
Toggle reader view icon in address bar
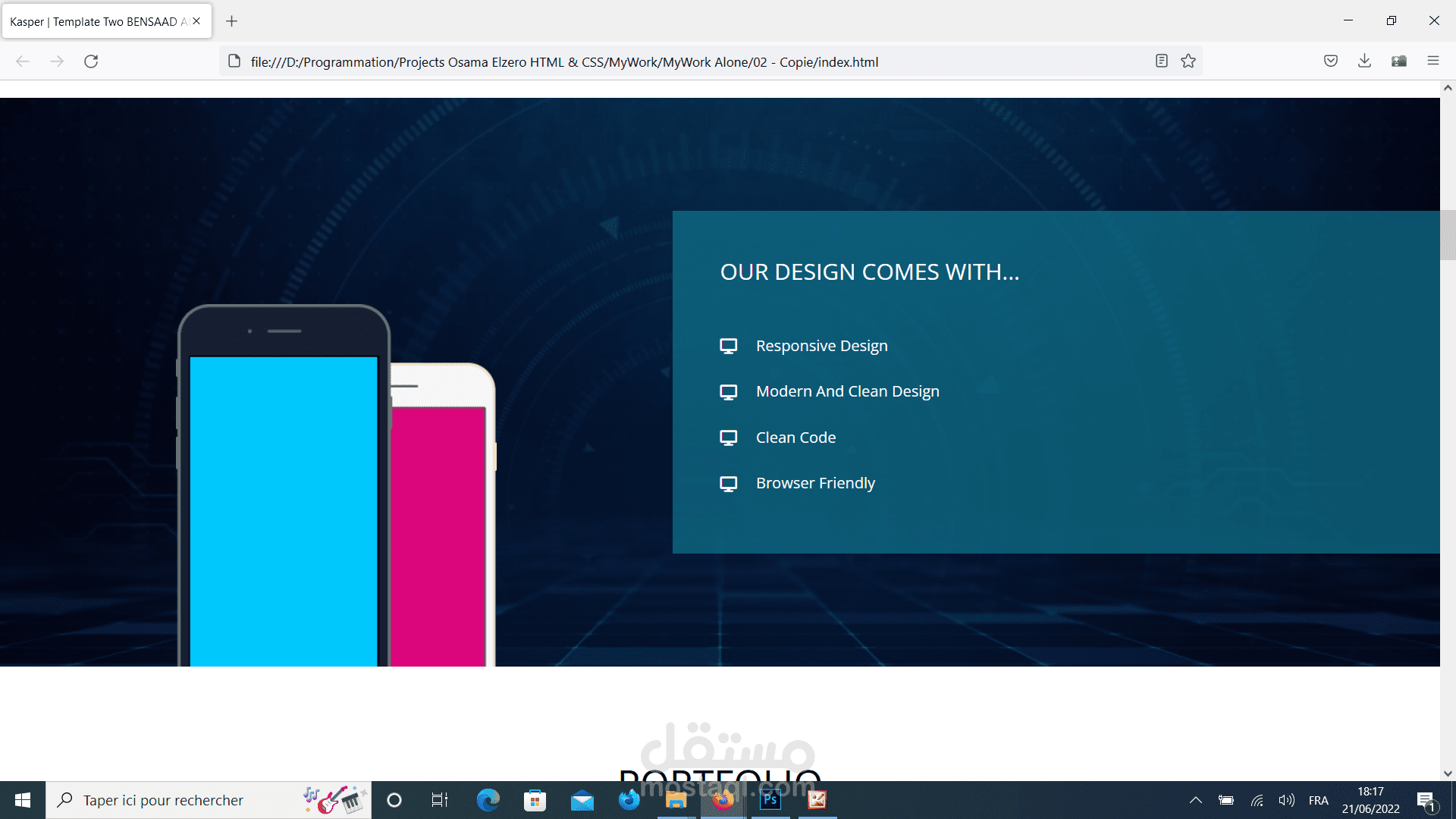pyautogui.click(x=1161, y=61)
